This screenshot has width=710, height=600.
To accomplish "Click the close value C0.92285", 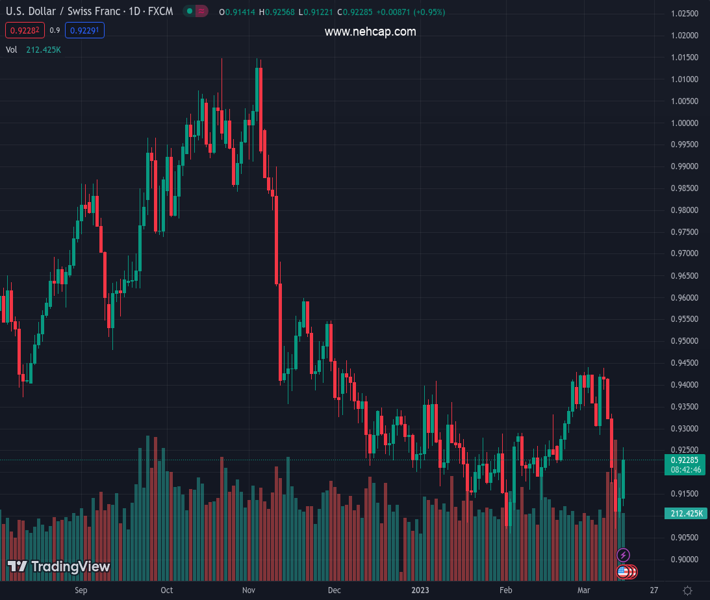I will [355, 12].
